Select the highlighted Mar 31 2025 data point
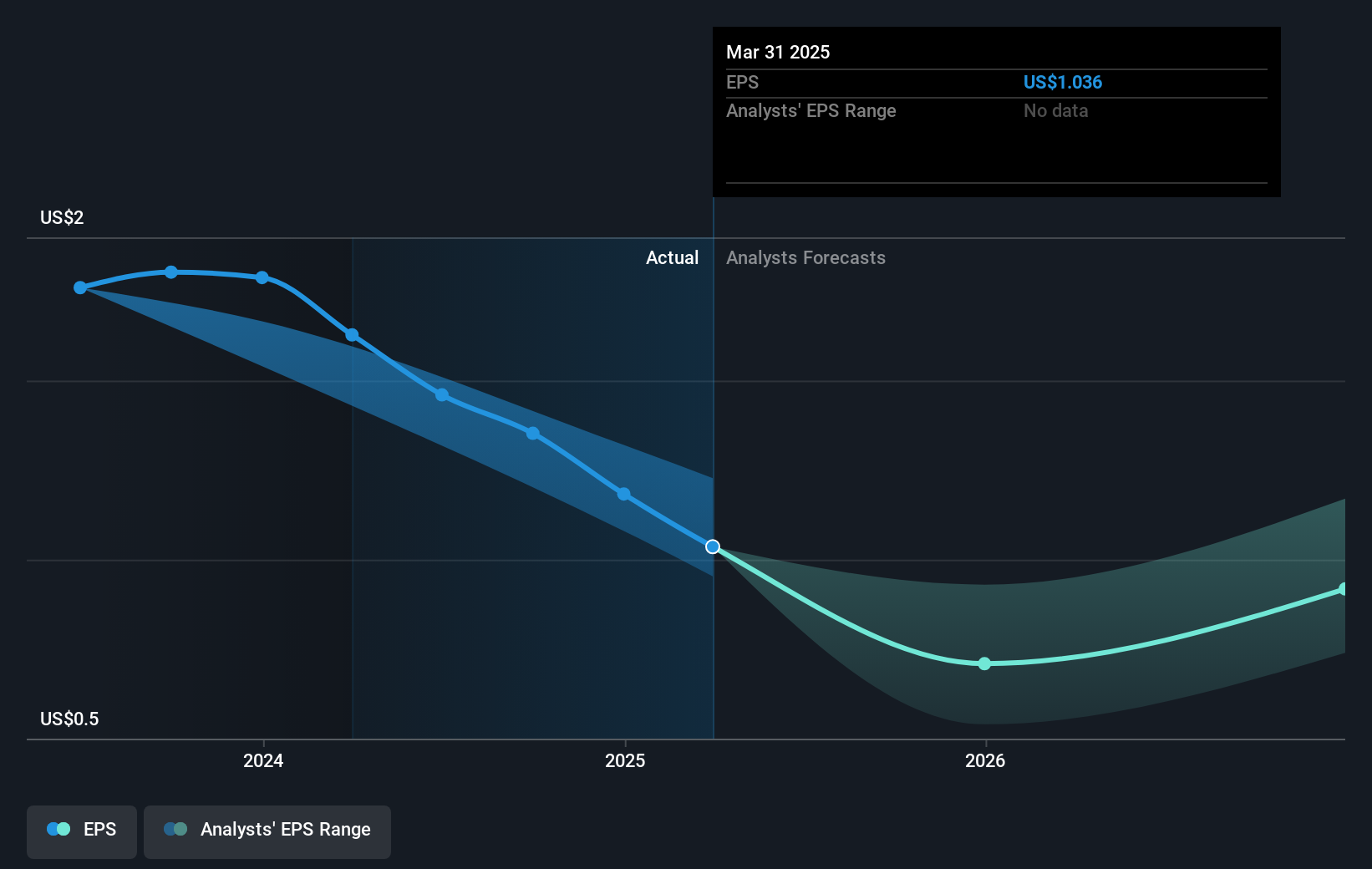This screenshot has width=1372, height=869. [713, 546]
